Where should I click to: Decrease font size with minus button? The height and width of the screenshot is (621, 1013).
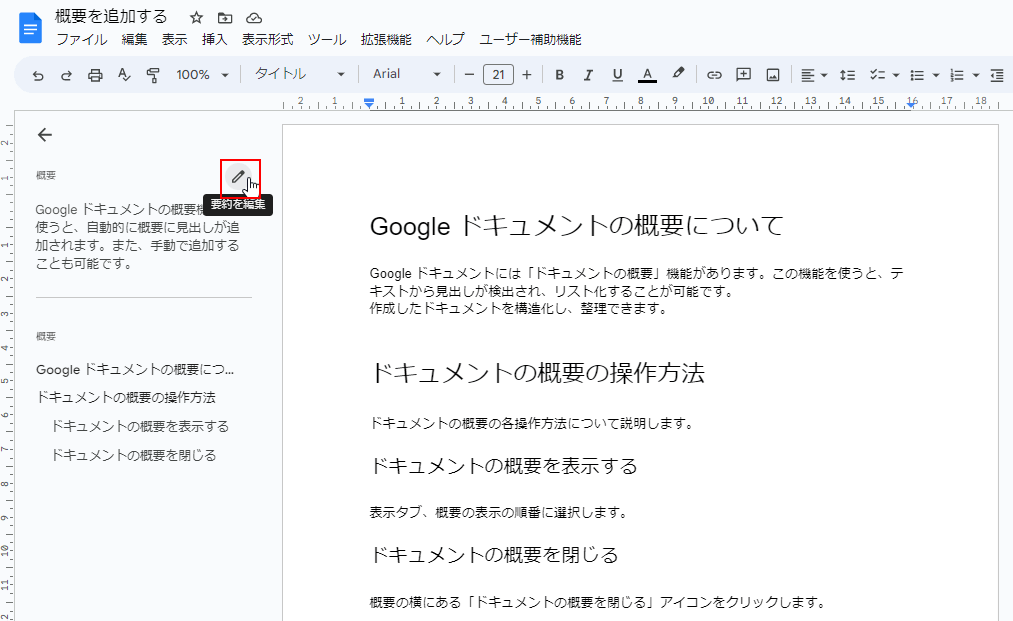pyautogui.click(x=470, y=75)
